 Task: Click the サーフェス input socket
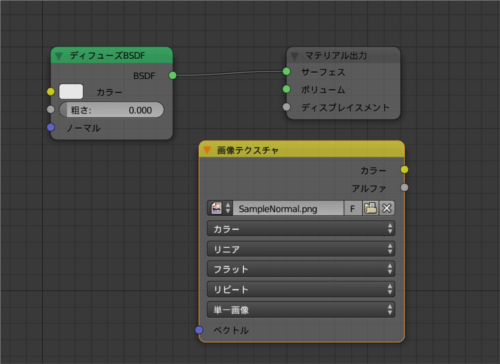(286, 71)
